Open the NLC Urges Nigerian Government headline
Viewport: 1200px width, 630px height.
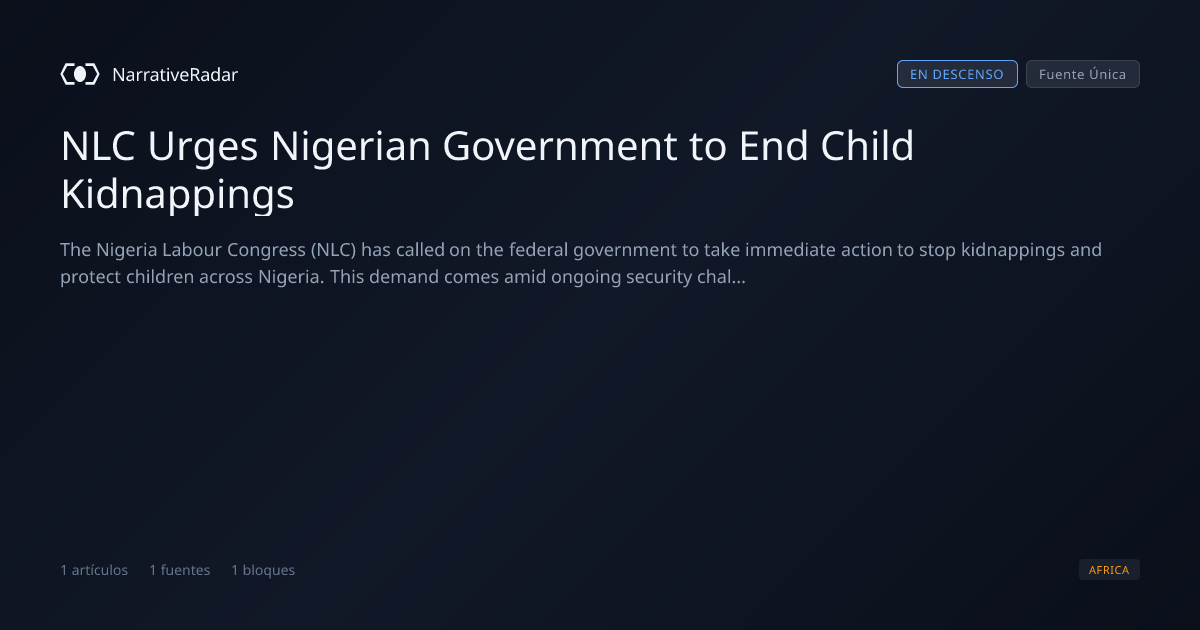(488, 170)
